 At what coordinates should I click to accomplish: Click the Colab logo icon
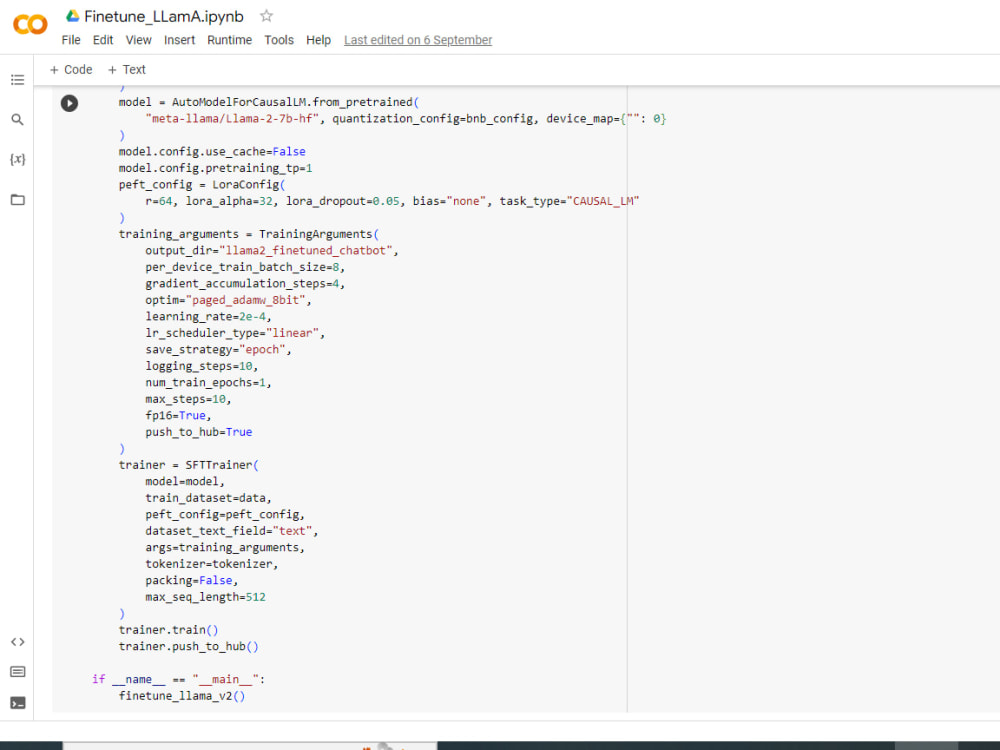pyautogui.click(x=30, y=25)
